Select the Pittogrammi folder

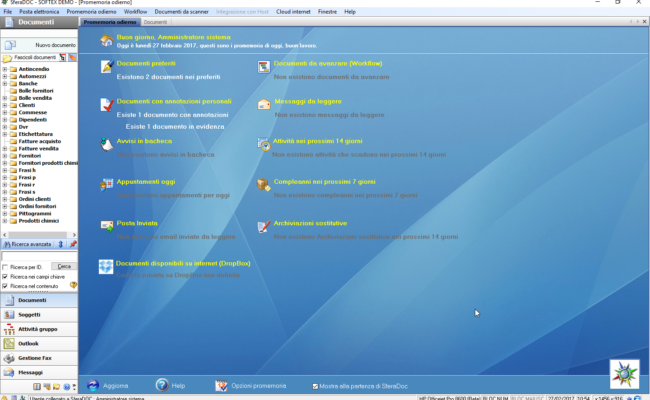point(35,214)
